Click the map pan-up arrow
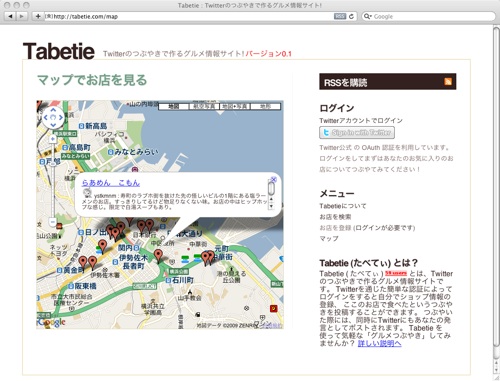500x381 pixels. click(53, 110)
